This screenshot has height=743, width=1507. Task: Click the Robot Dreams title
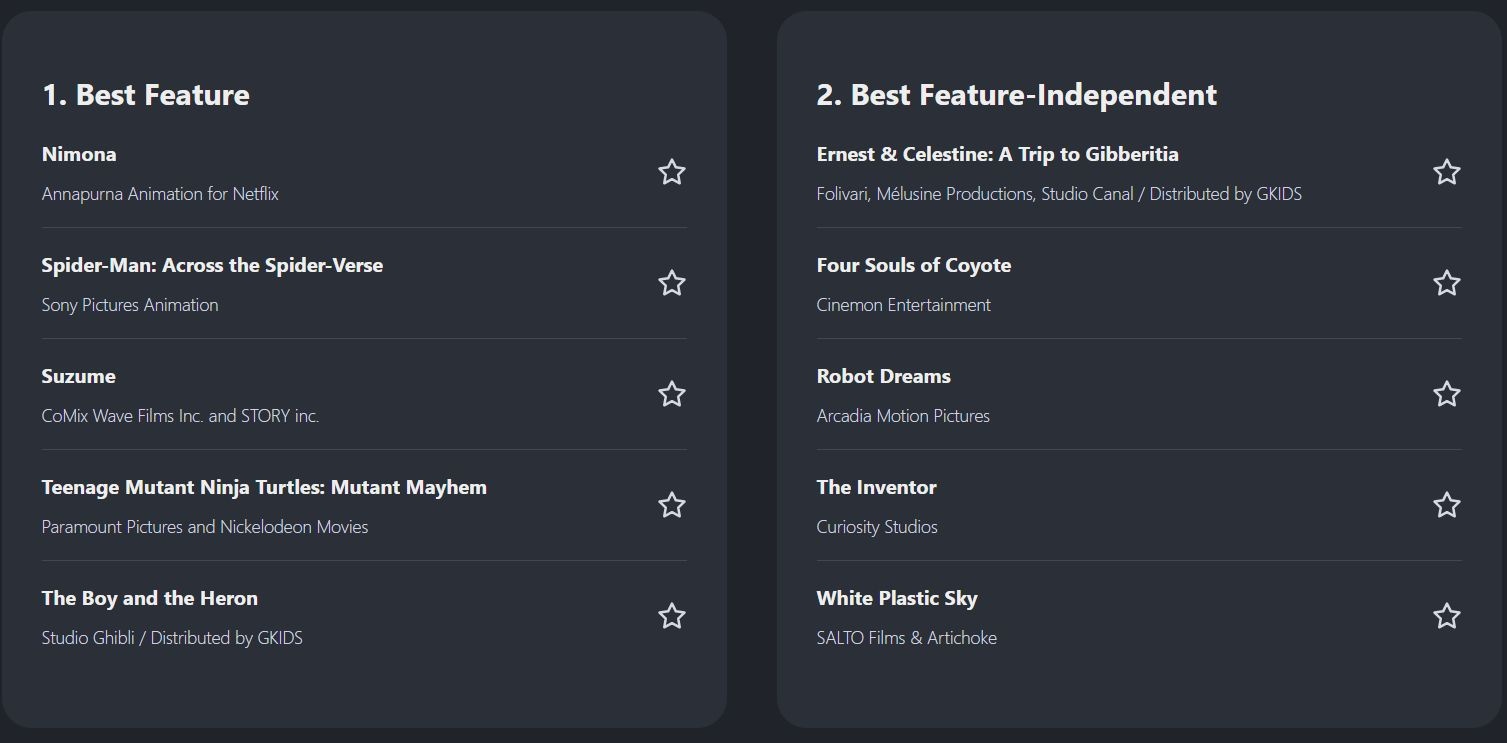pyautogui.click(x=883, y=376)
